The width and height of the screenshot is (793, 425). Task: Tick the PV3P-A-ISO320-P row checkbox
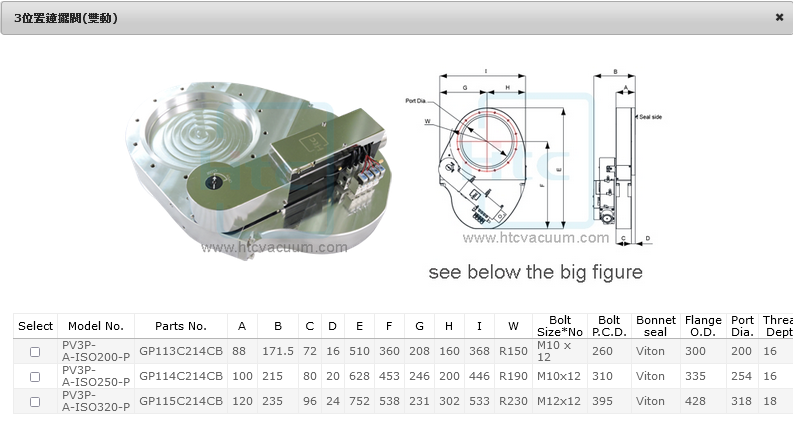coord(35,402)
